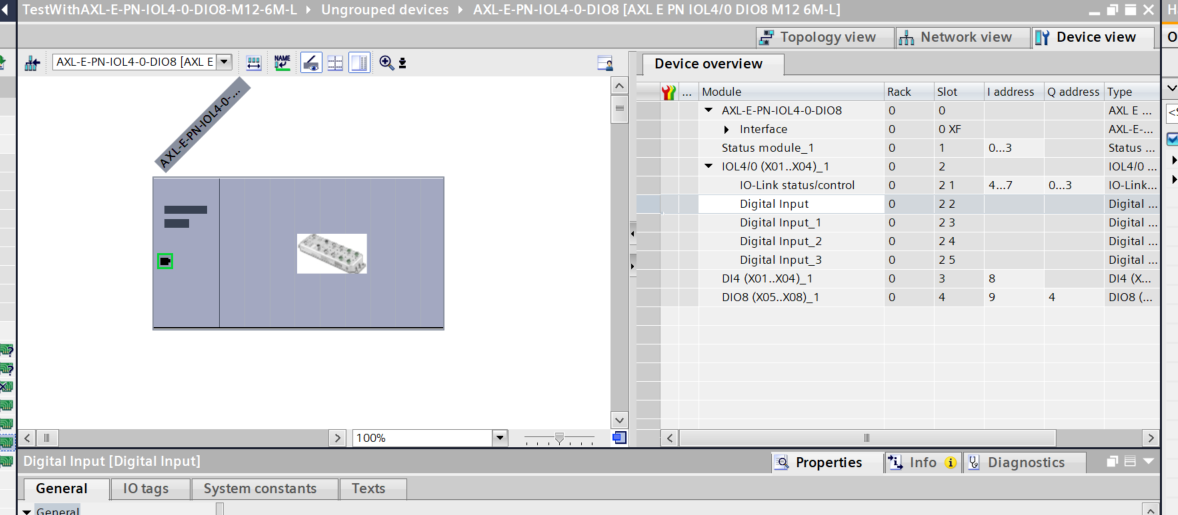1178x515 pixels.
Task: Click the module thumbnail image in device
Action: pyautogui.click(x=331, y=254)
